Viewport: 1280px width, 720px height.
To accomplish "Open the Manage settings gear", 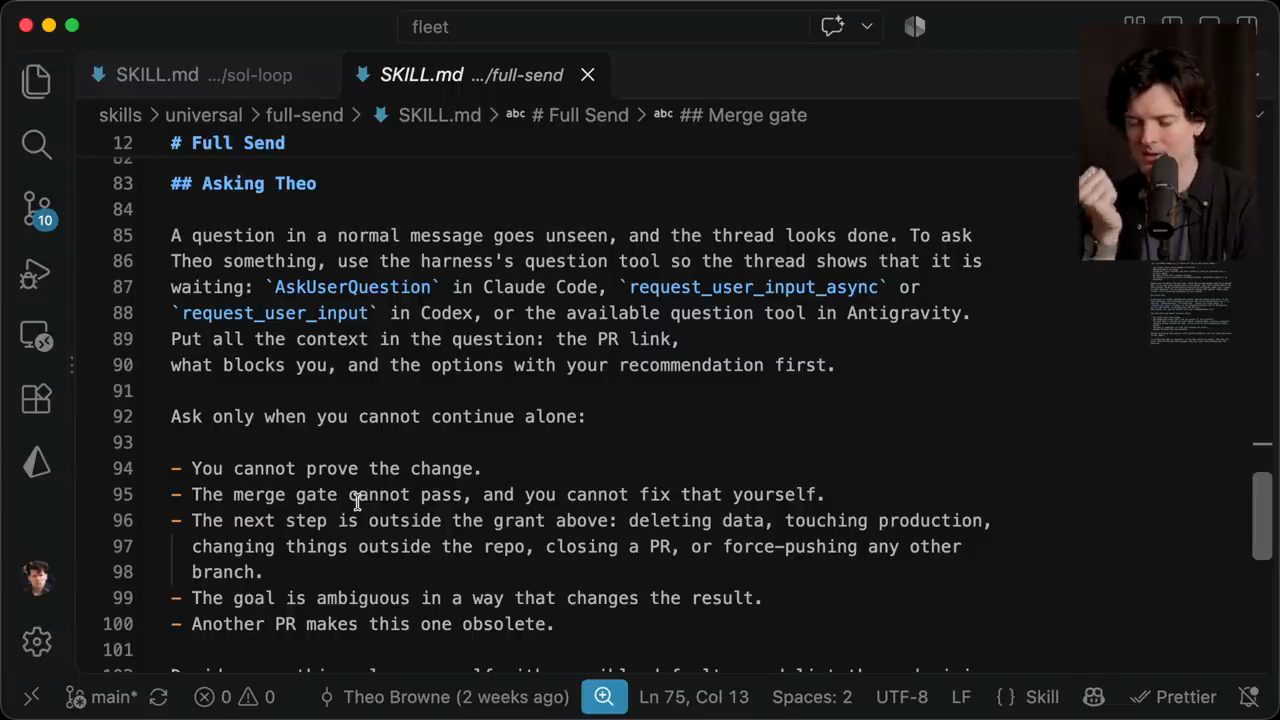I will (36, 641).
